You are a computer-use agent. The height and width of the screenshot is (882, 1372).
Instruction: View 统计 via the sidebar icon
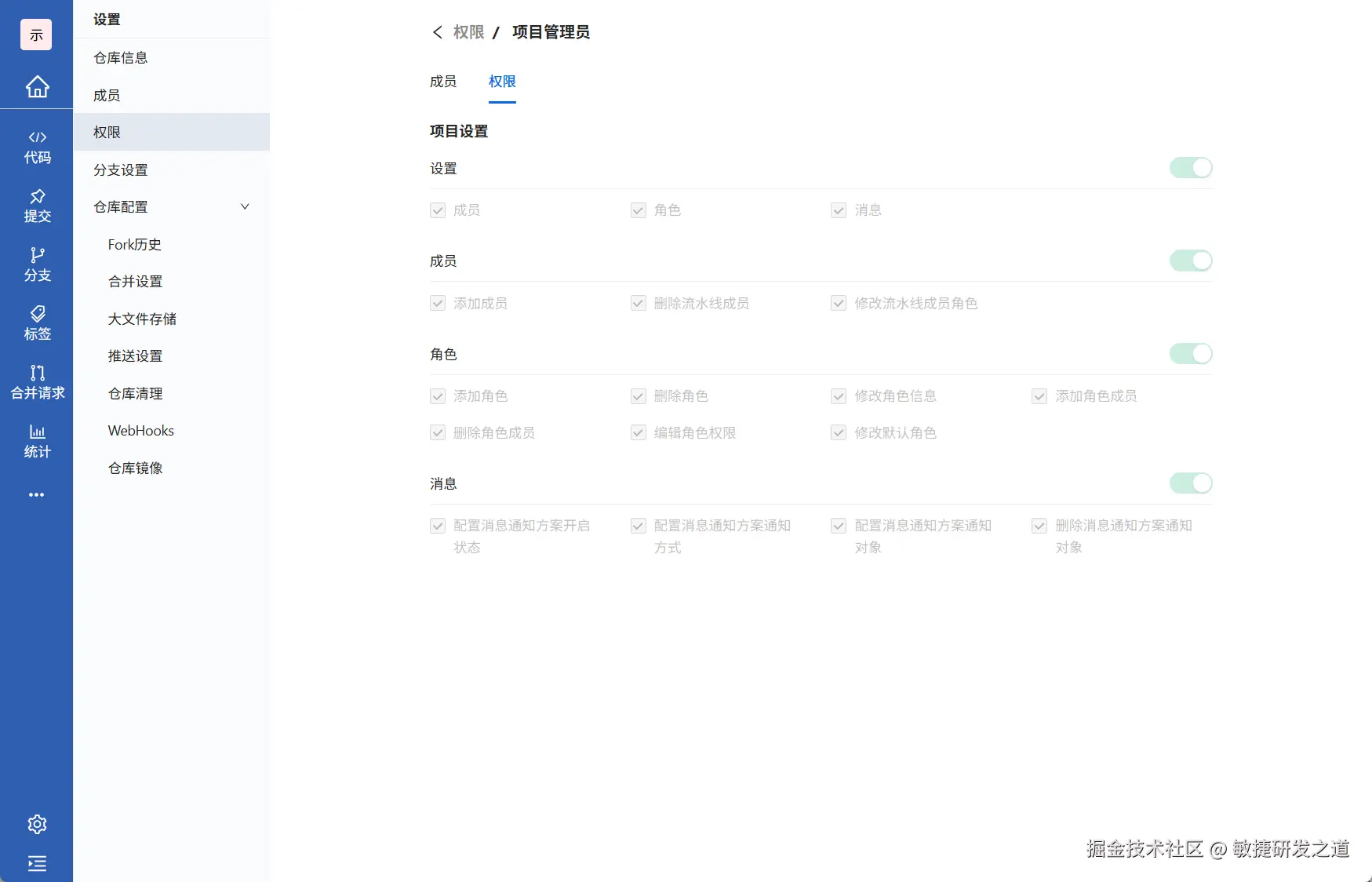(37, 441)
